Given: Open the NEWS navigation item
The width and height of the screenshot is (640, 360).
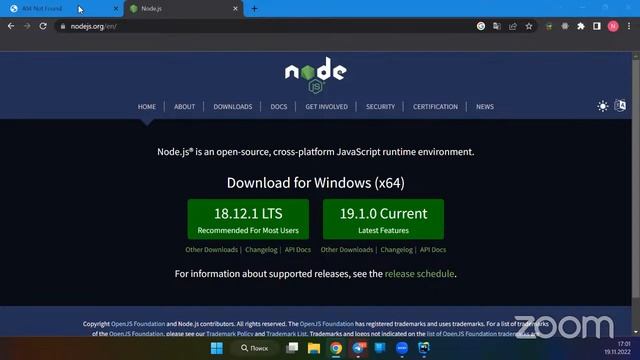Looking at the screenshot, I should pyautogui.click(x=485, y=107).
